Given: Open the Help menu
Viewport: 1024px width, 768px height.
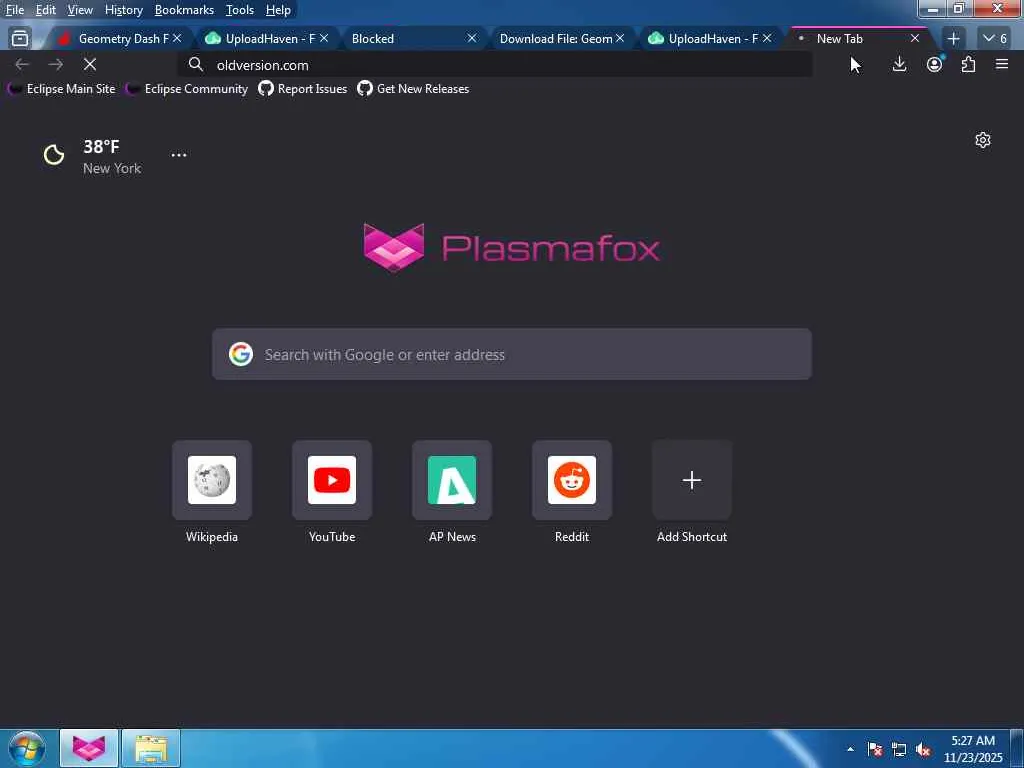Looking at the screenshot, I should [278, 10].
